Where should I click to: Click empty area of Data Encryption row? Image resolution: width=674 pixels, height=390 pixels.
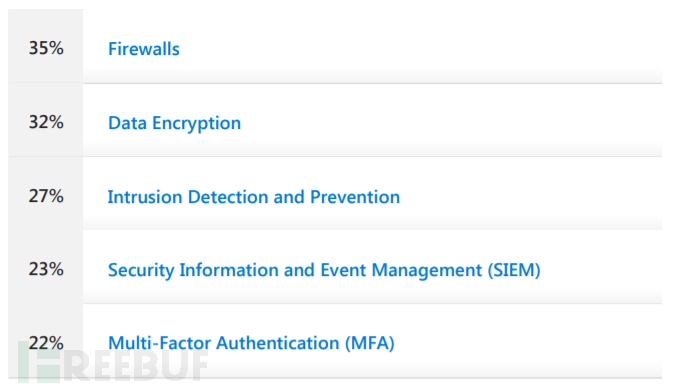pos(451,122)
